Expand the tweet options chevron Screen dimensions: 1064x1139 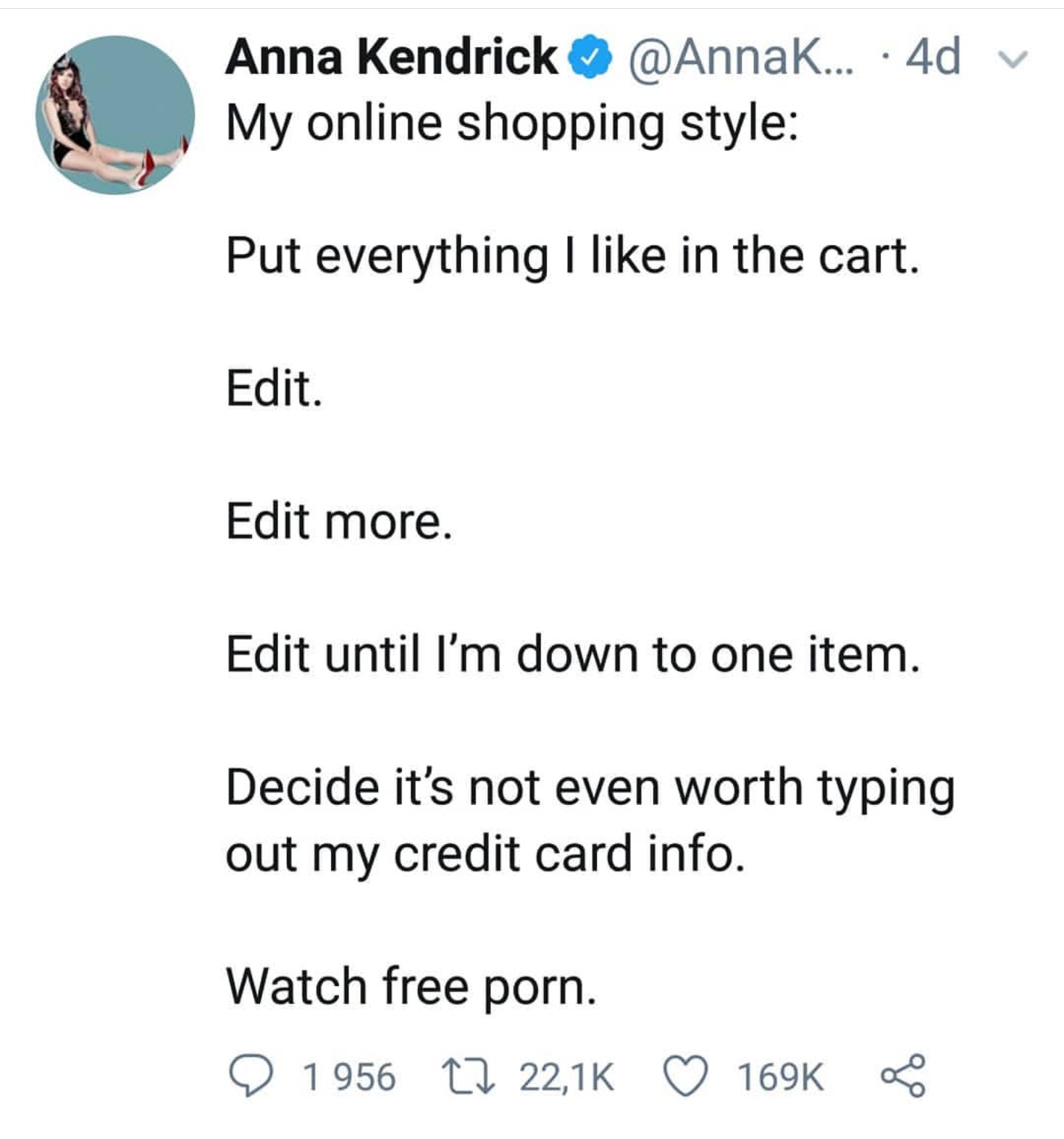point(1017,58)
